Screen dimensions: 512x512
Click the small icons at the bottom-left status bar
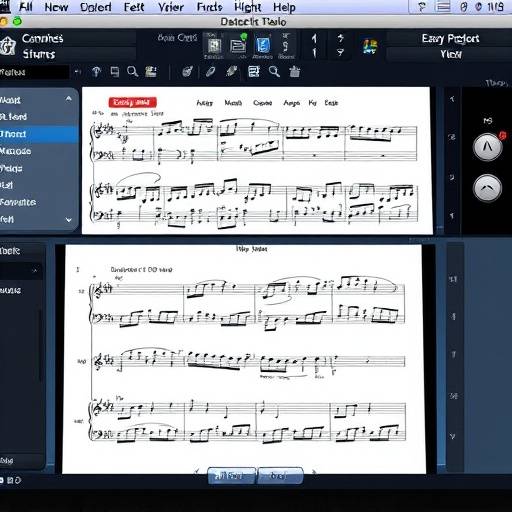pos(11,480)
